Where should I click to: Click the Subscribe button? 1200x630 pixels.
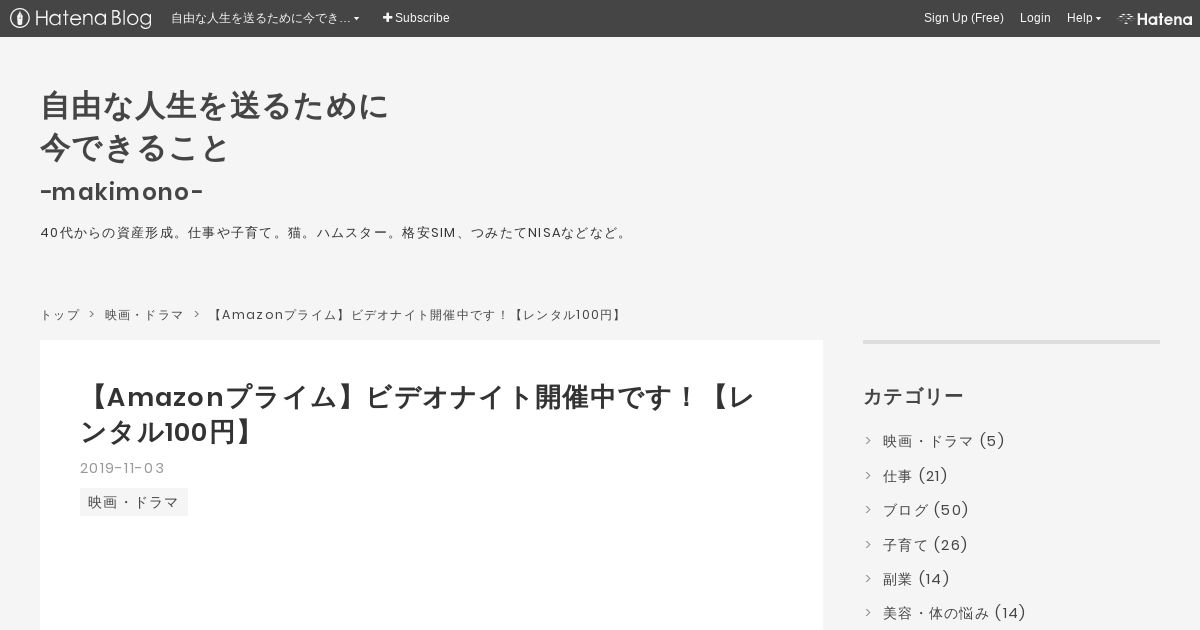click(x=416, y=18)
